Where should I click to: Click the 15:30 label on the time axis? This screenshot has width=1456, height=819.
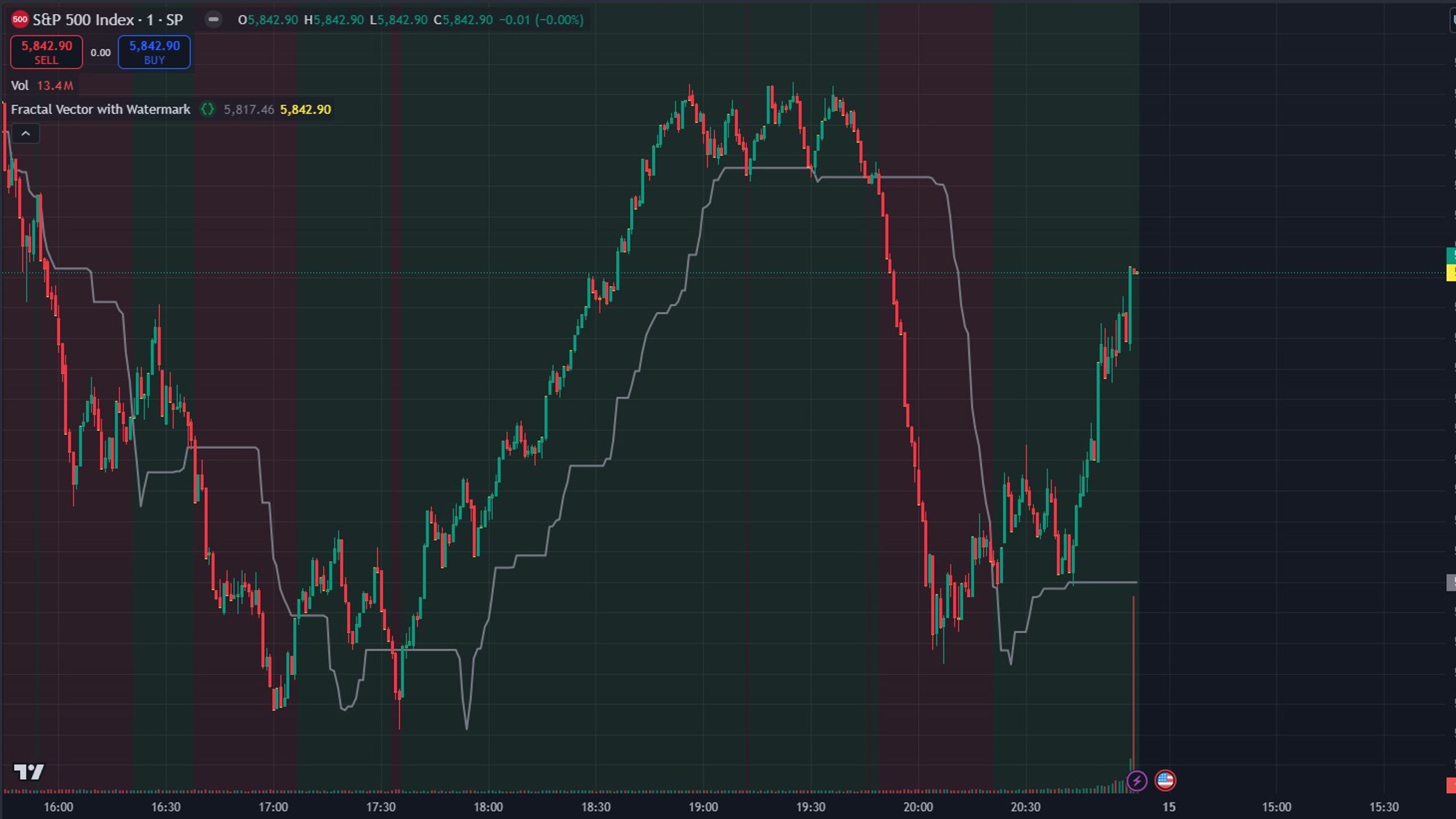tap(1384, 807)
